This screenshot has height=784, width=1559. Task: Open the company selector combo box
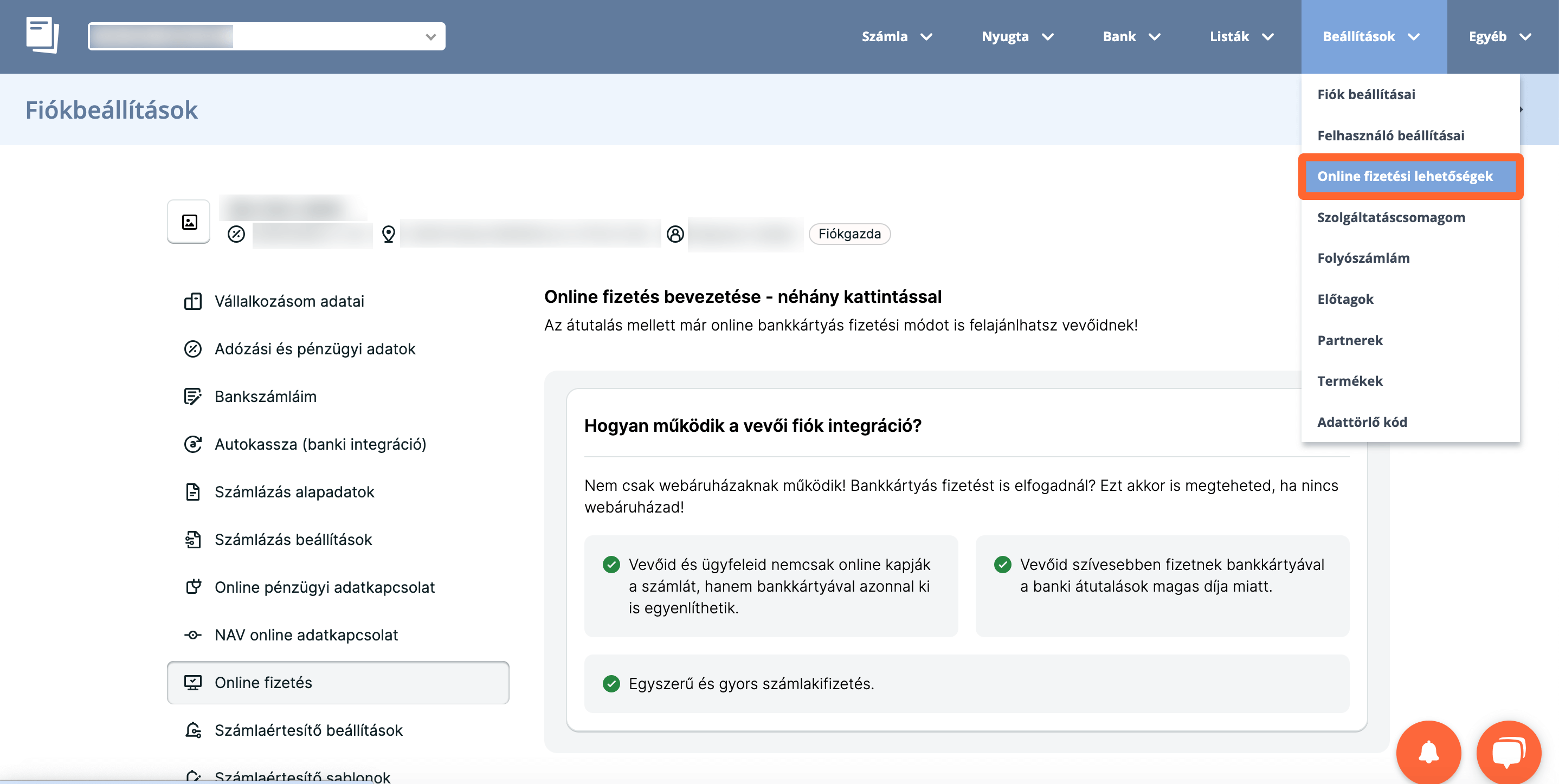(x=266, y=36)
